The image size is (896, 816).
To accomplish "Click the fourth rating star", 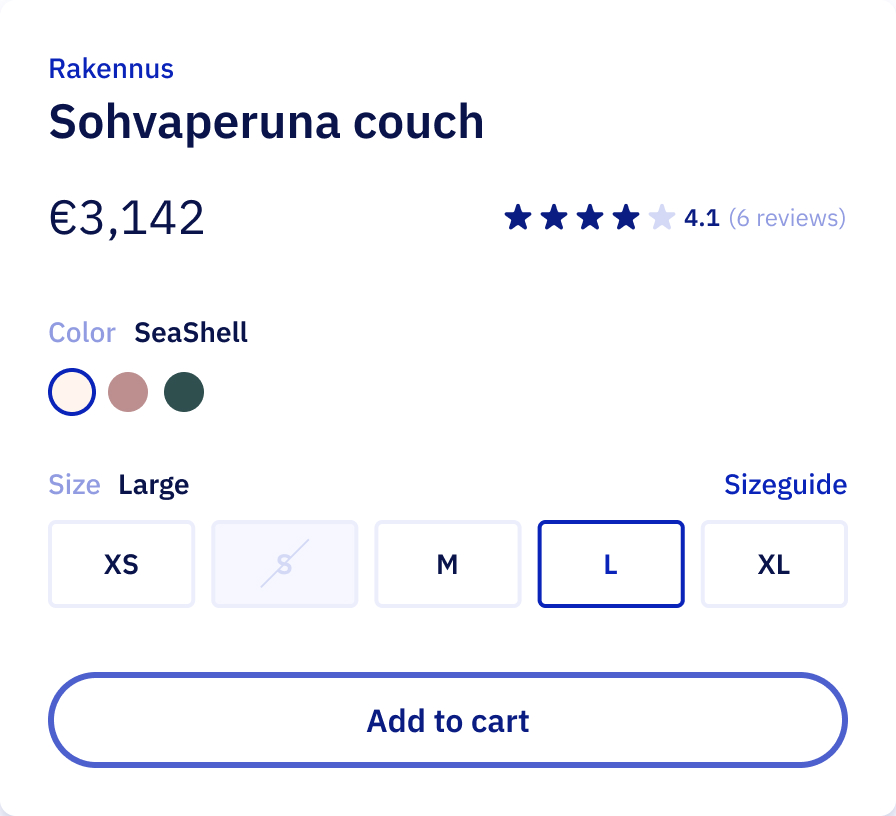I will click(x=626, y=218).
